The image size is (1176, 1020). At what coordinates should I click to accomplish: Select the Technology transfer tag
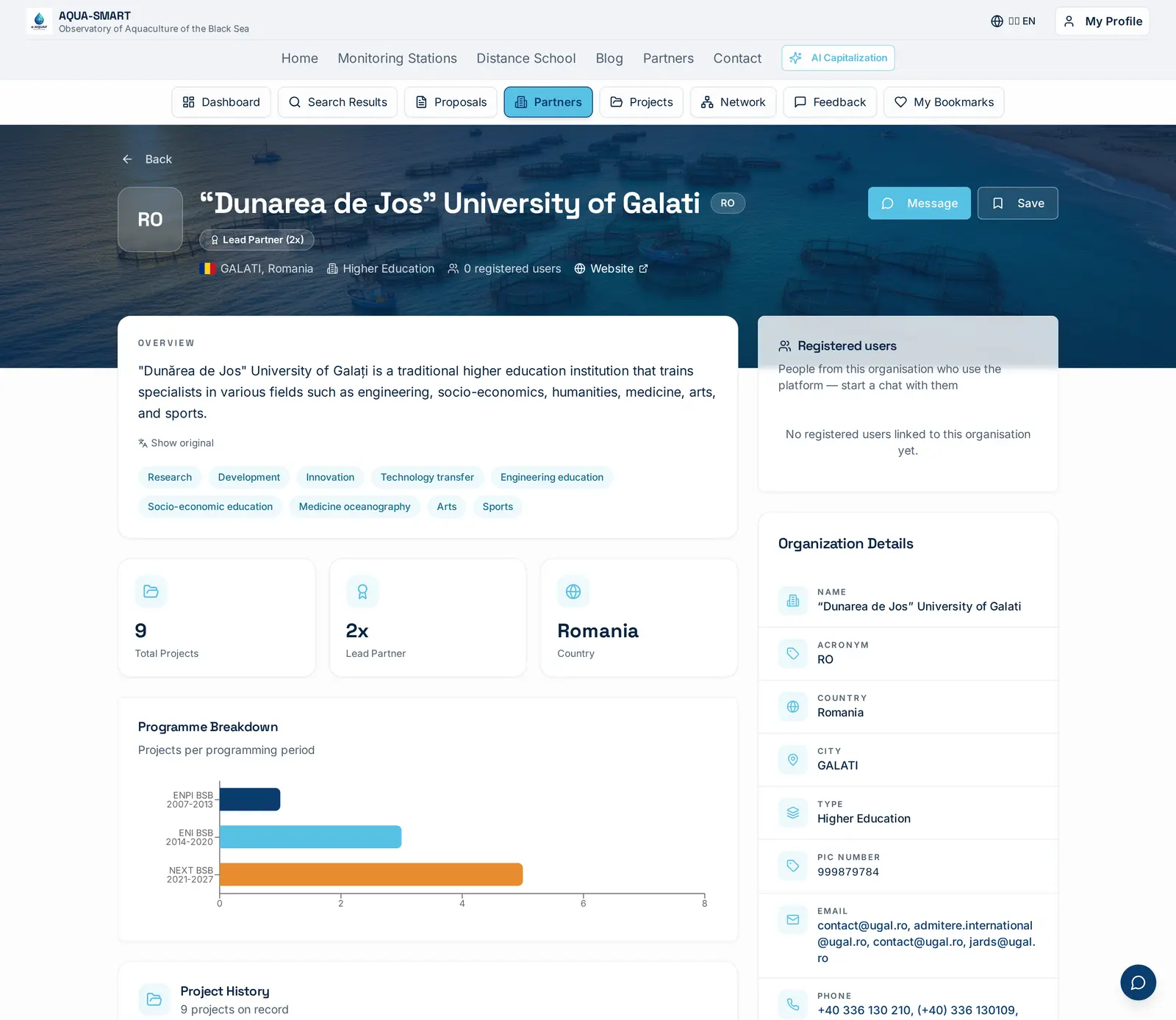coord(427,478)
